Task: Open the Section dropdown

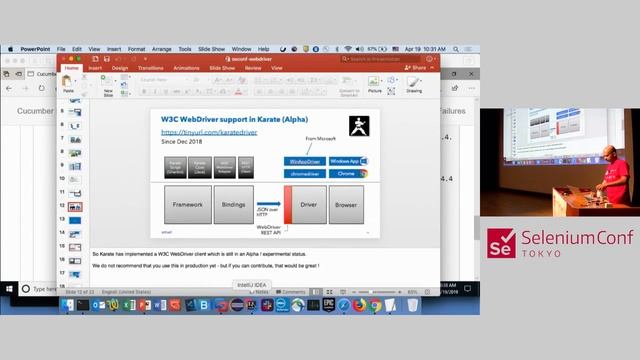Action: [125, 93]
